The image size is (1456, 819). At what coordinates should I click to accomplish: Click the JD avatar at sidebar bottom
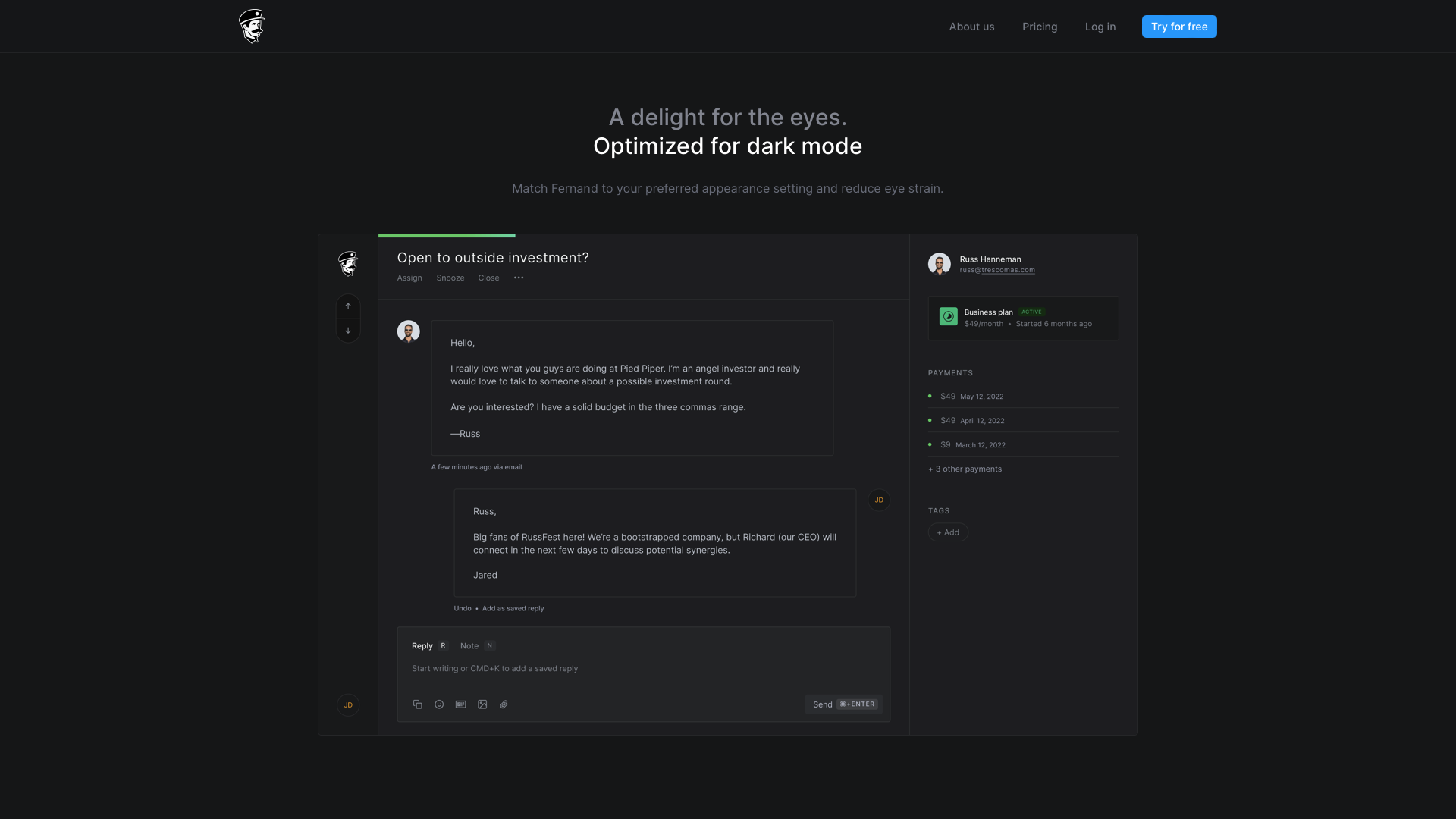[x=348, y=705]
